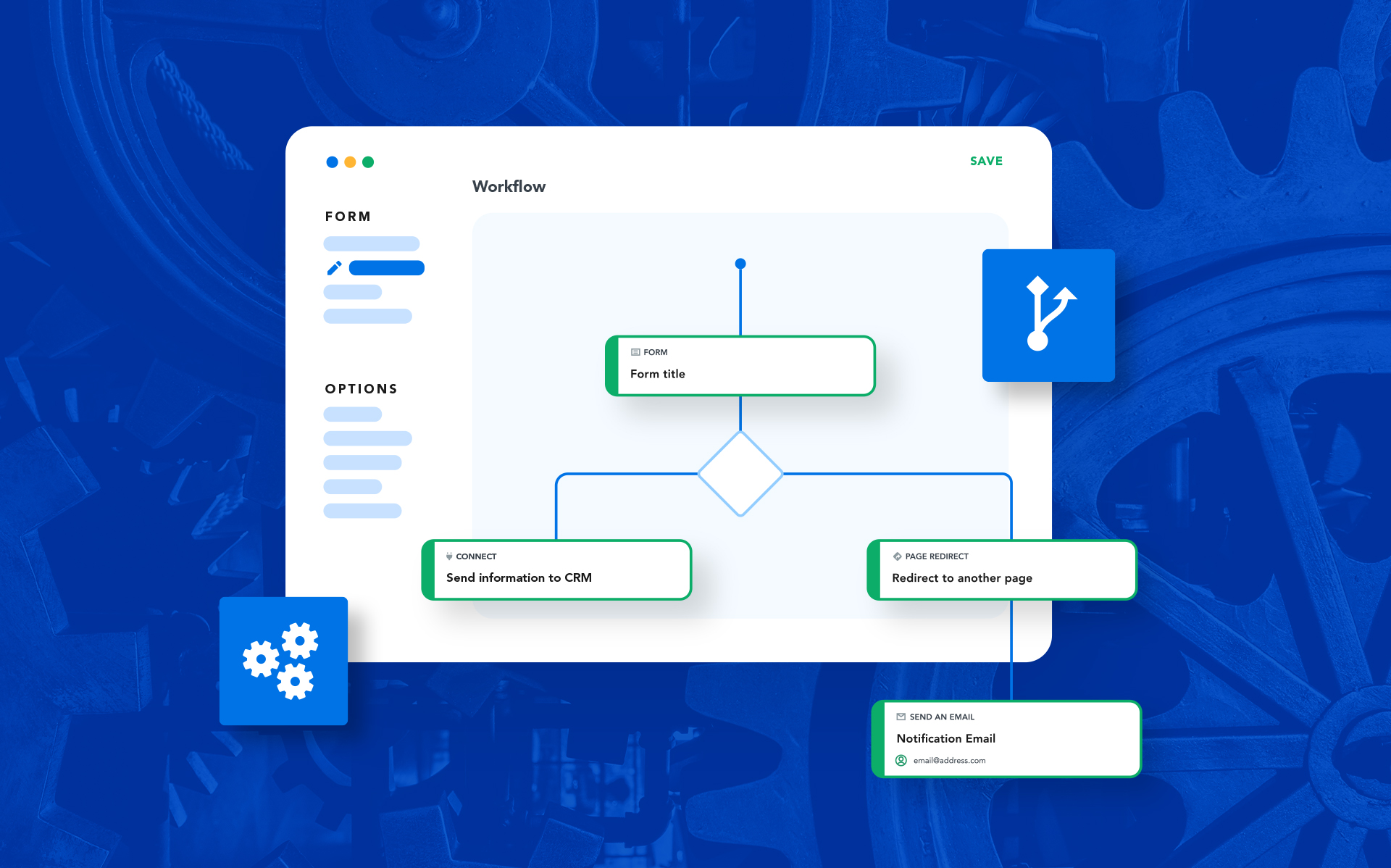Open the Redirect to another page node
Screen dimensions: 1391x868
[1002, 569]
